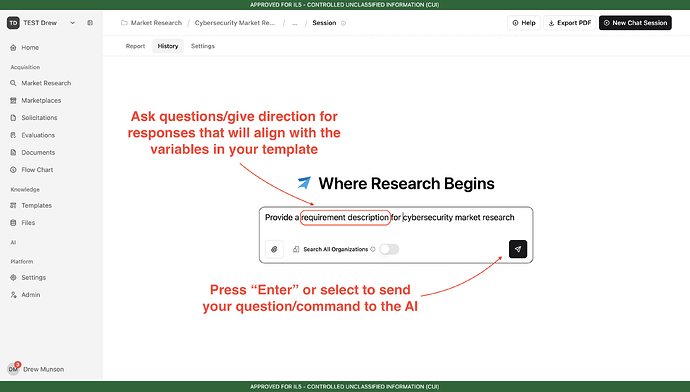Switch to the session Settings tab
This screenshot has height=392, width=690.
click(x=203, y=46)
